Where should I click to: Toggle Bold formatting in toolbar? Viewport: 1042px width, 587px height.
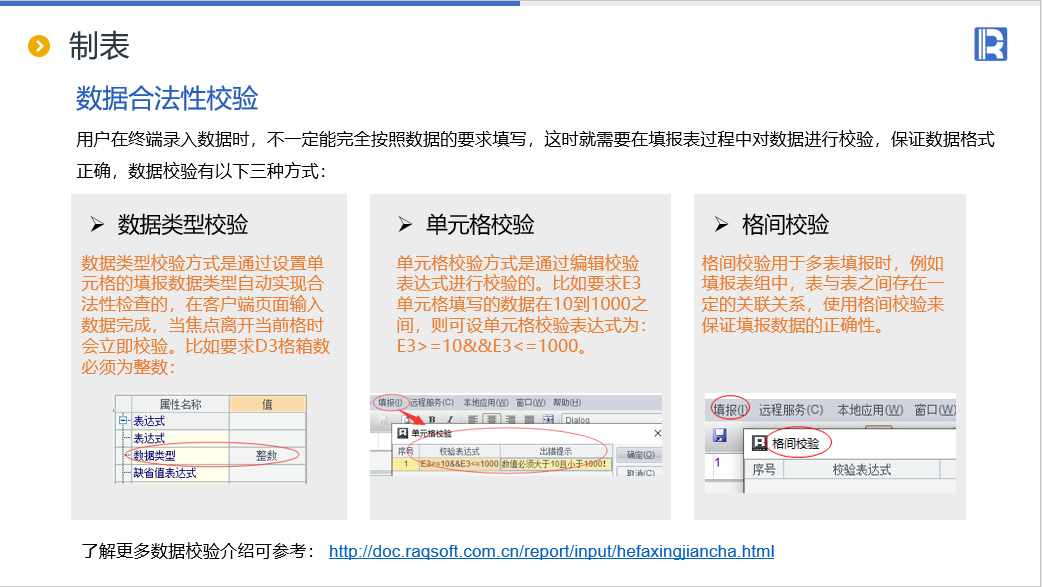pyautogui.click(x=432, y=419)
